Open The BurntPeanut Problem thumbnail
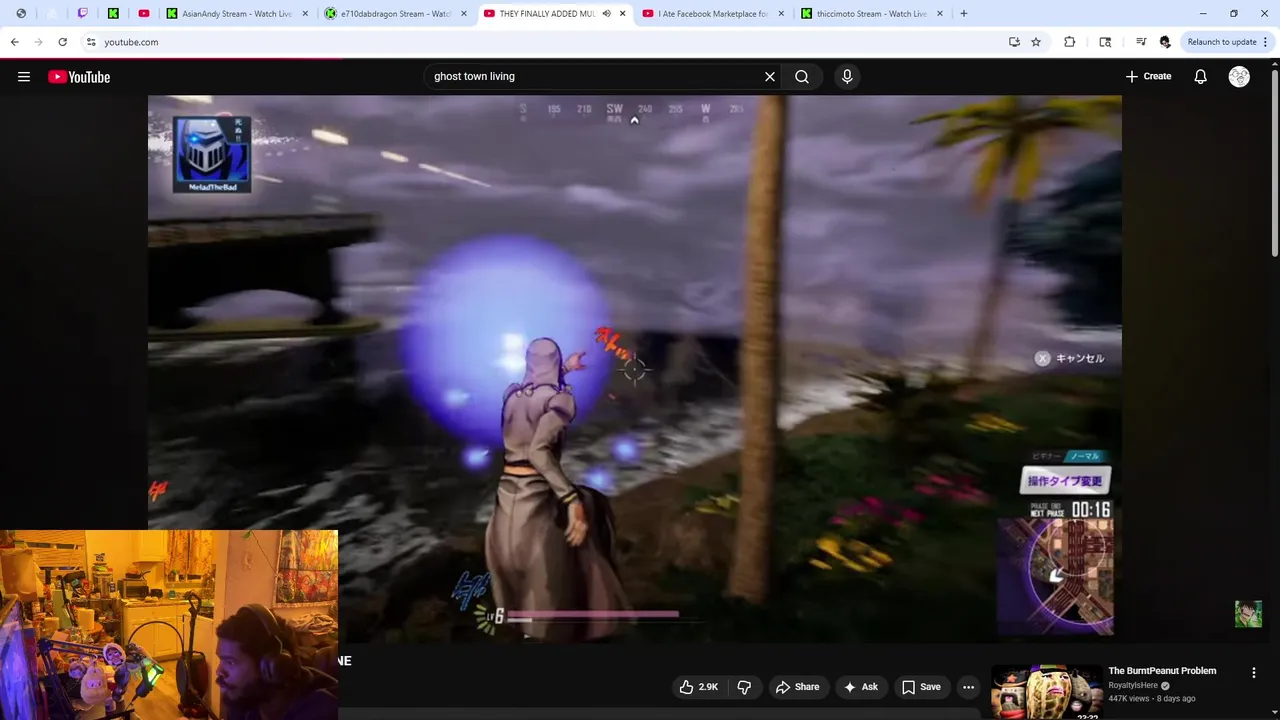Viewport: 1280px width, 720px height. pyautogui.click(x=1046, y=692)
